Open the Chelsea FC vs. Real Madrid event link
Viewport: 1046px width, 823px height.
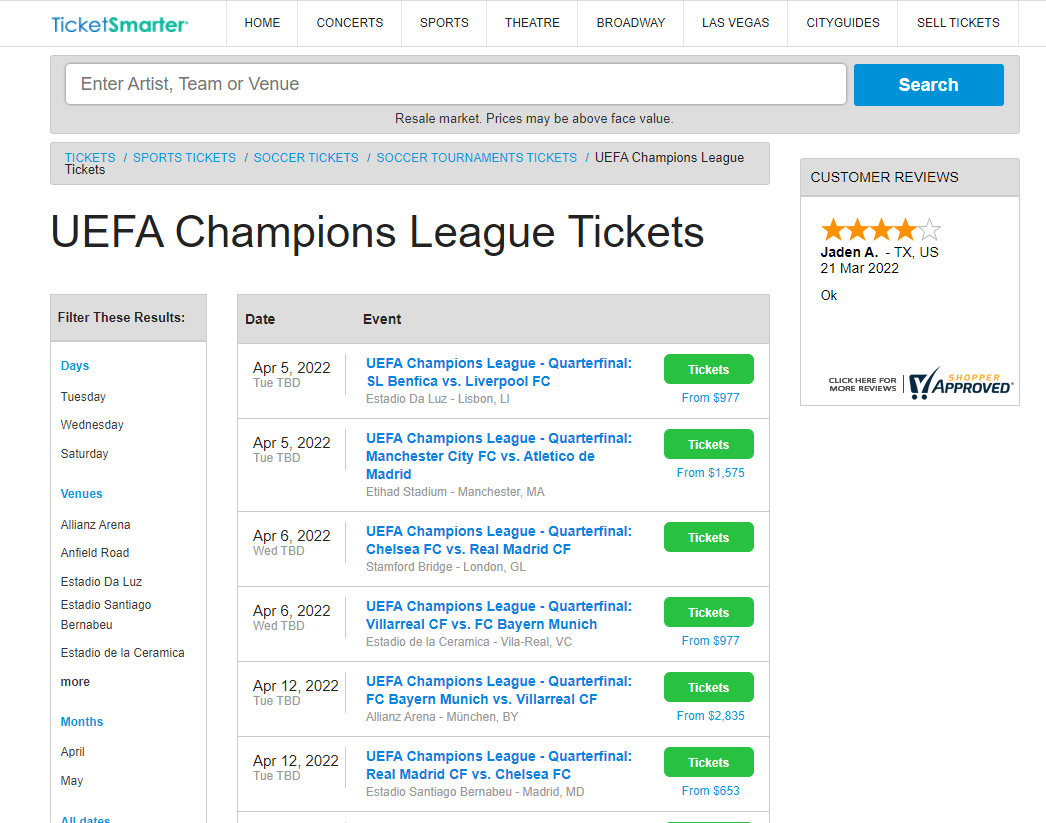point(498,540)
